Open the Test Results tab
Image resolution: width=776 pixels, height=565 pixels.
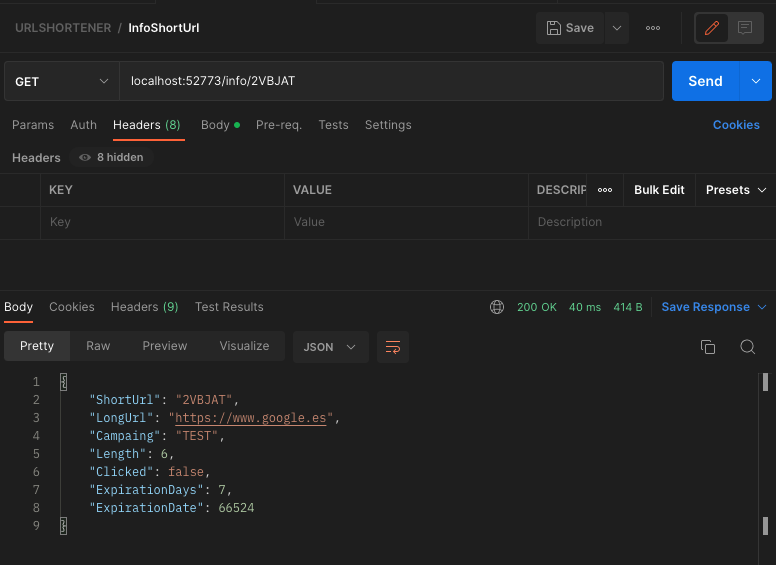click(229, 307)
